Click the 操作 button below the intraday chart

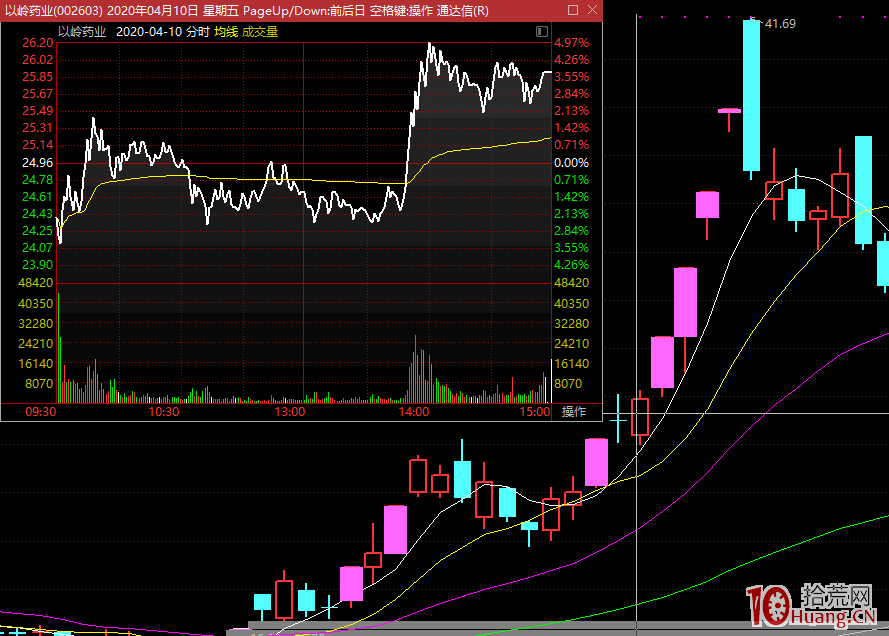(x=574, y=412)
